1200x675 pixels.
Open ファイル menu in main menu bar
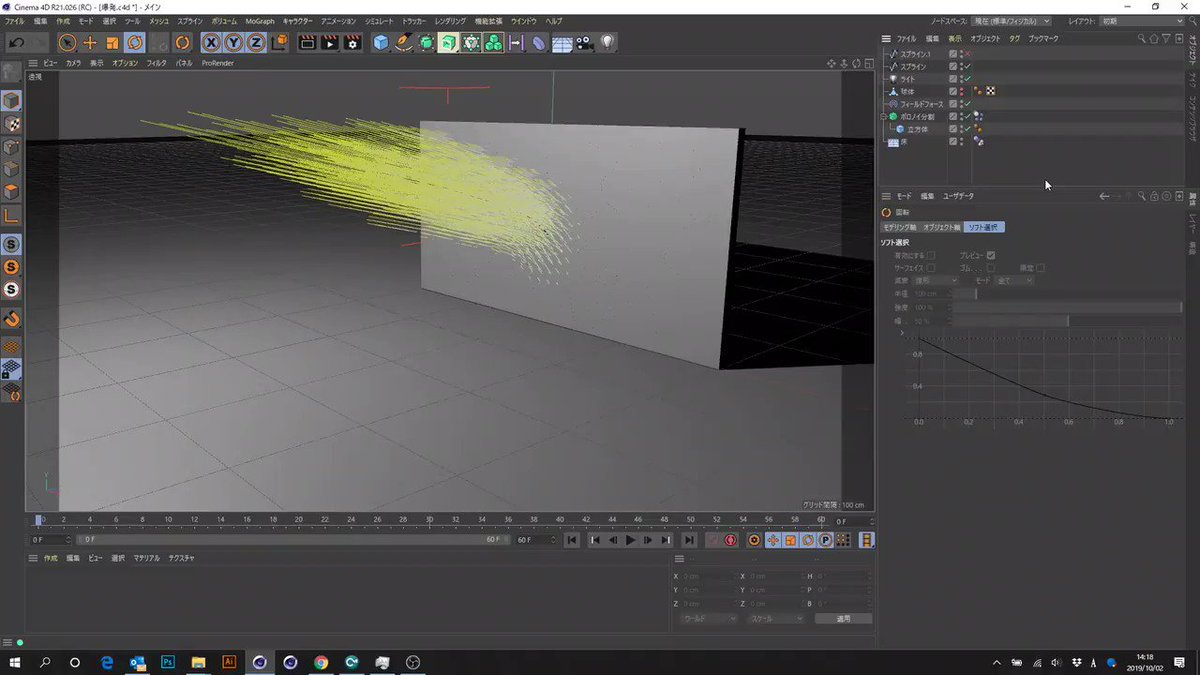pos(15,21)
